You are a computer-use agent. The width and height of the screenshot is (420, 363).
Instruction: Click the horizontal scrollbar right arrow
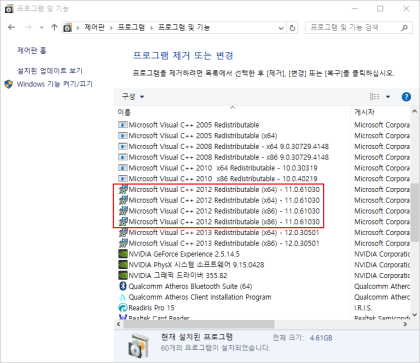coord(406,324)
